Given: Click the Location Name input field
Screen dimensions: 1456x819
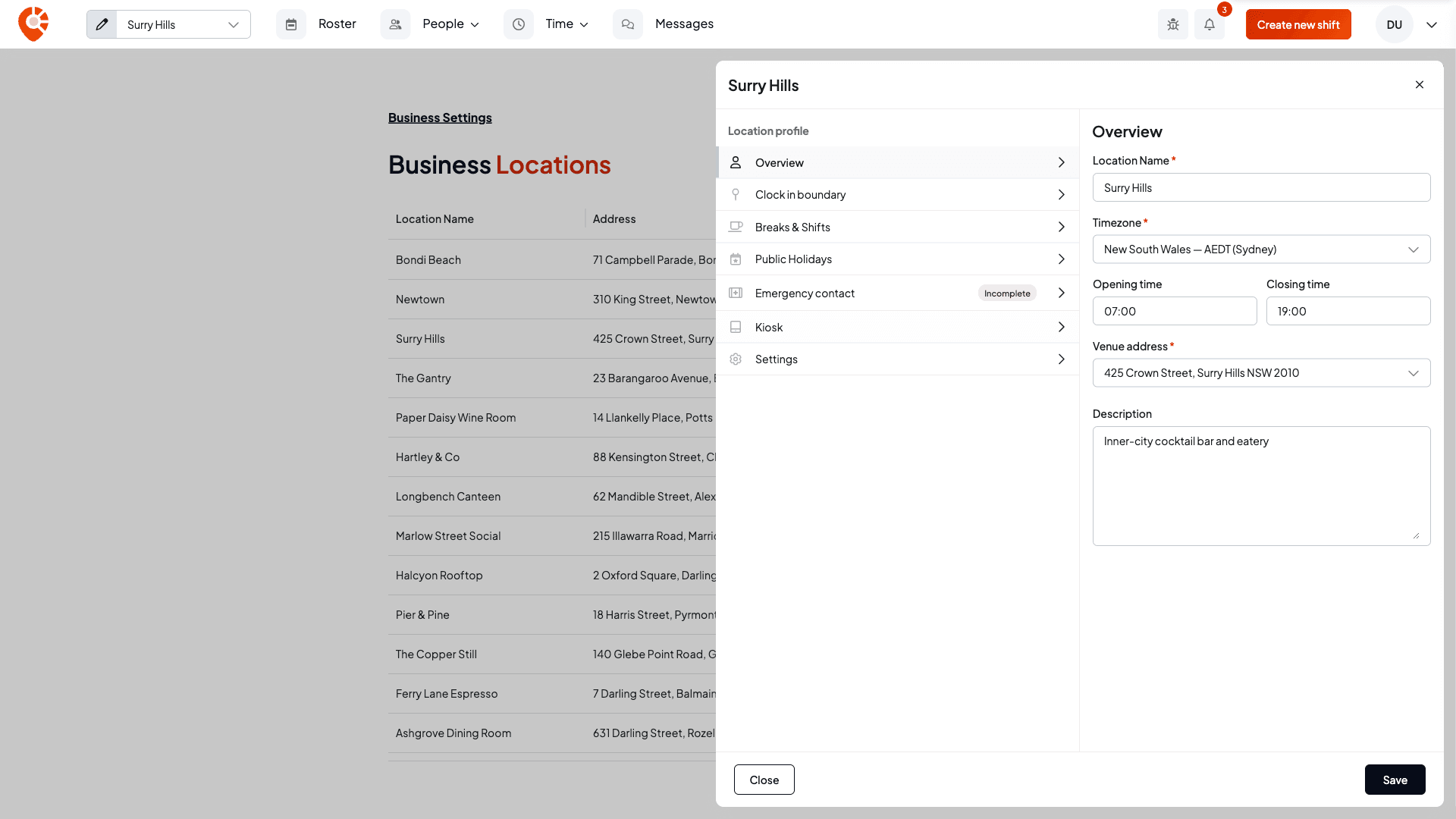Looking at the screenshot, I should [x=1261, y=187].
